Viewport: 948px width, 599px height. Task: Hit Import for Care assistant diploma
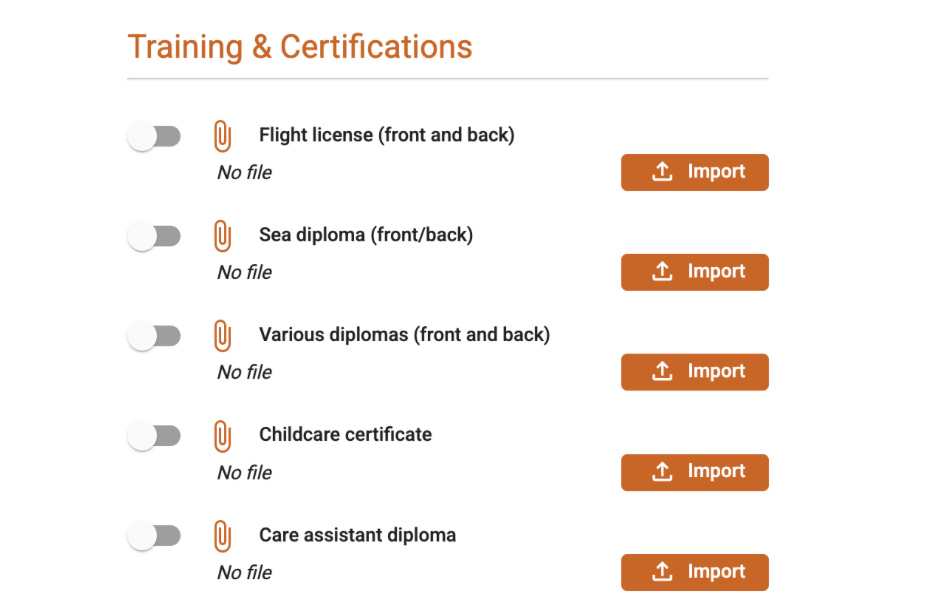pyautogui.click(x=694, y=572)
